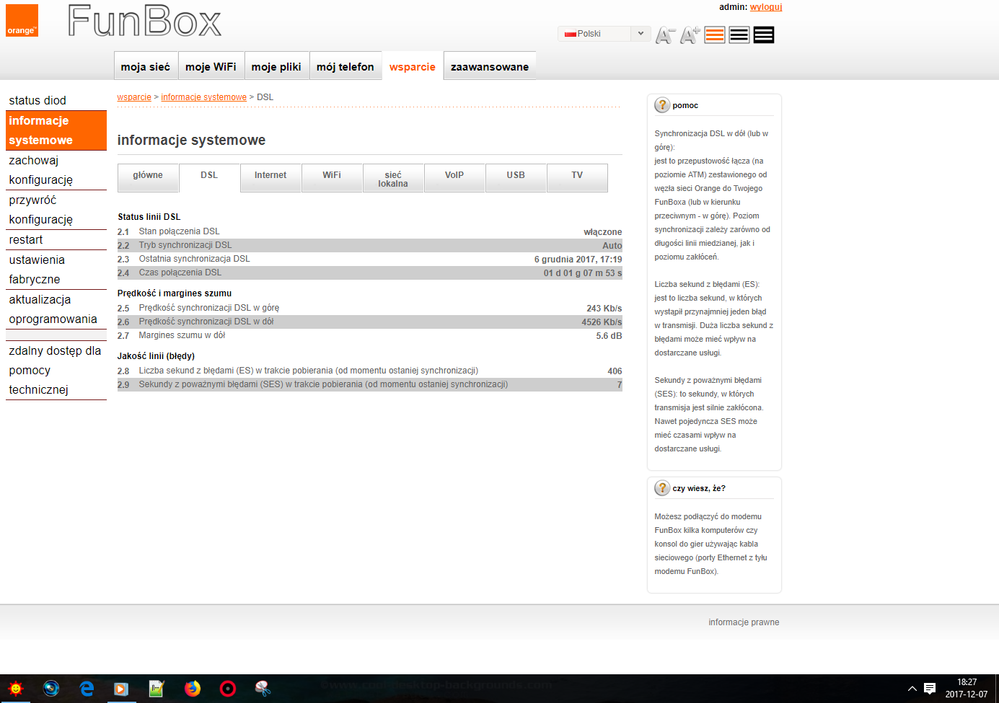Open the media player app in the taskbar
Image resolution: width=999 pixels, height=703 pixels.
[x=120, y=688]
